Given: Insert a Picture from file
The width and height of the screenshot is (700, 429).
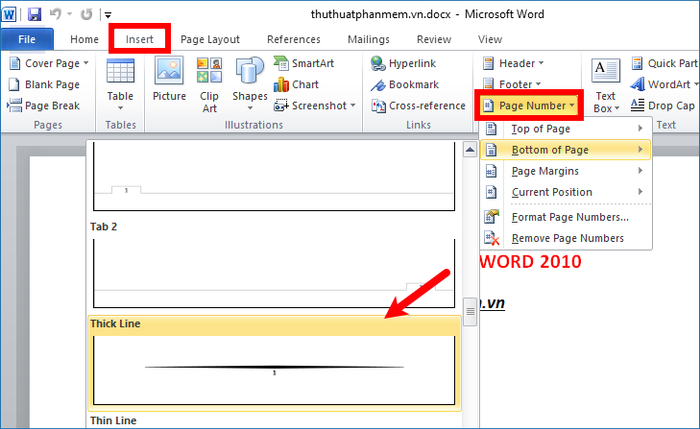Looking at the screenshot, I should point(169,79).
